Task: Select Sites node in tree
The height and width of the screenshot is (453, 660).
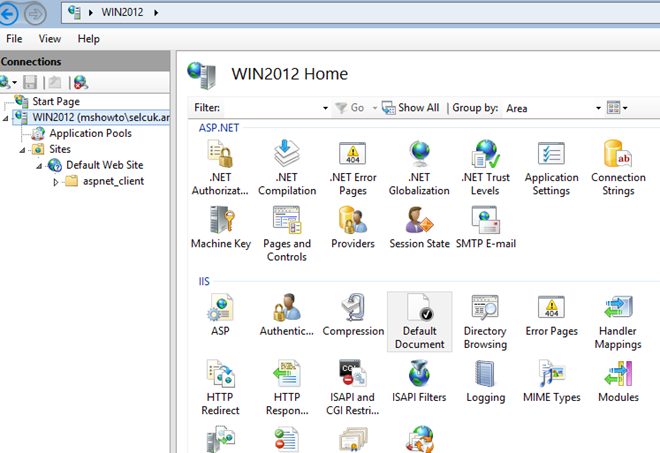Action: tap(60, 149)
